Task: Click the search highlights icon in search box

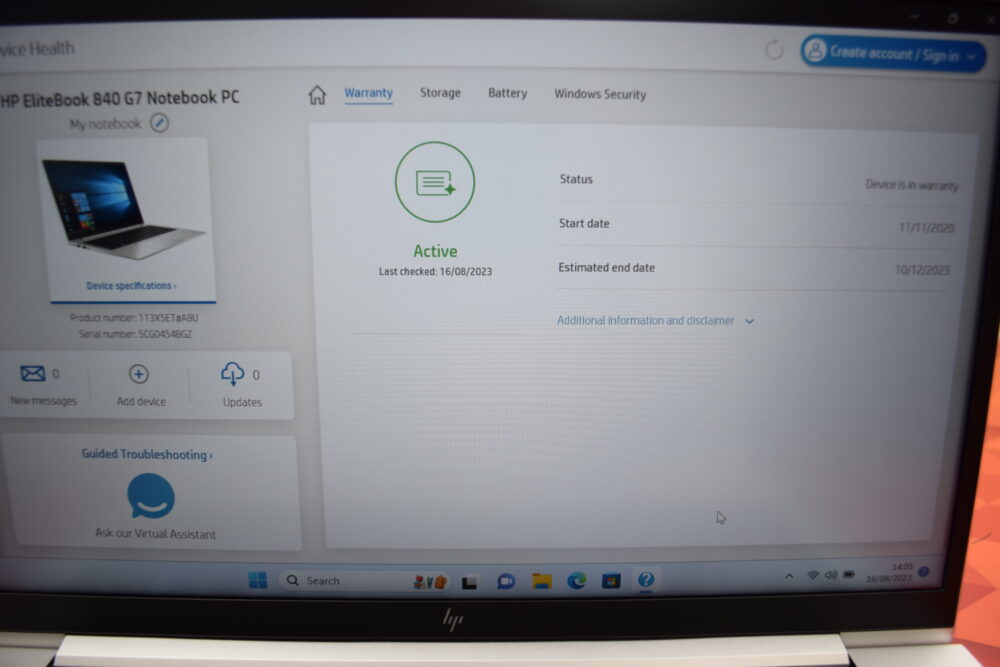Action: (x=430, y=582)
